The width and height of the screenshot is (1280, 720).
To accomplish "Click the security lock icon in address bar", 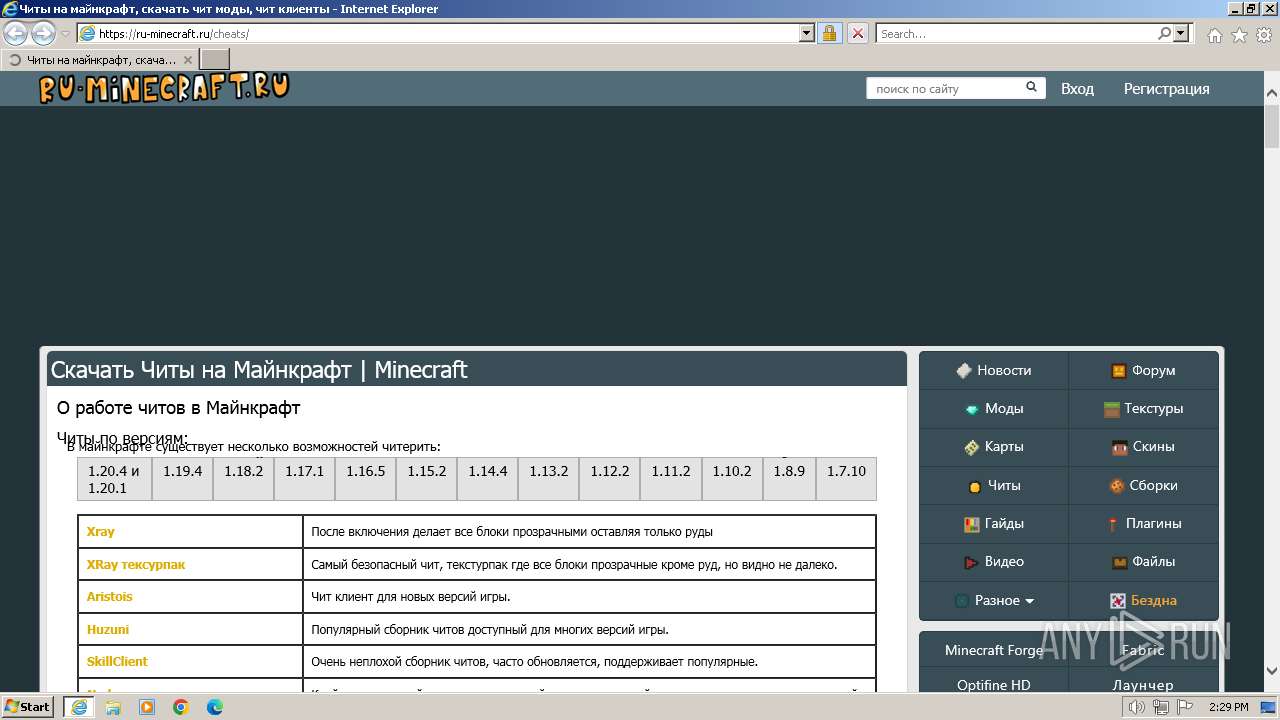I will coord(829,34).
